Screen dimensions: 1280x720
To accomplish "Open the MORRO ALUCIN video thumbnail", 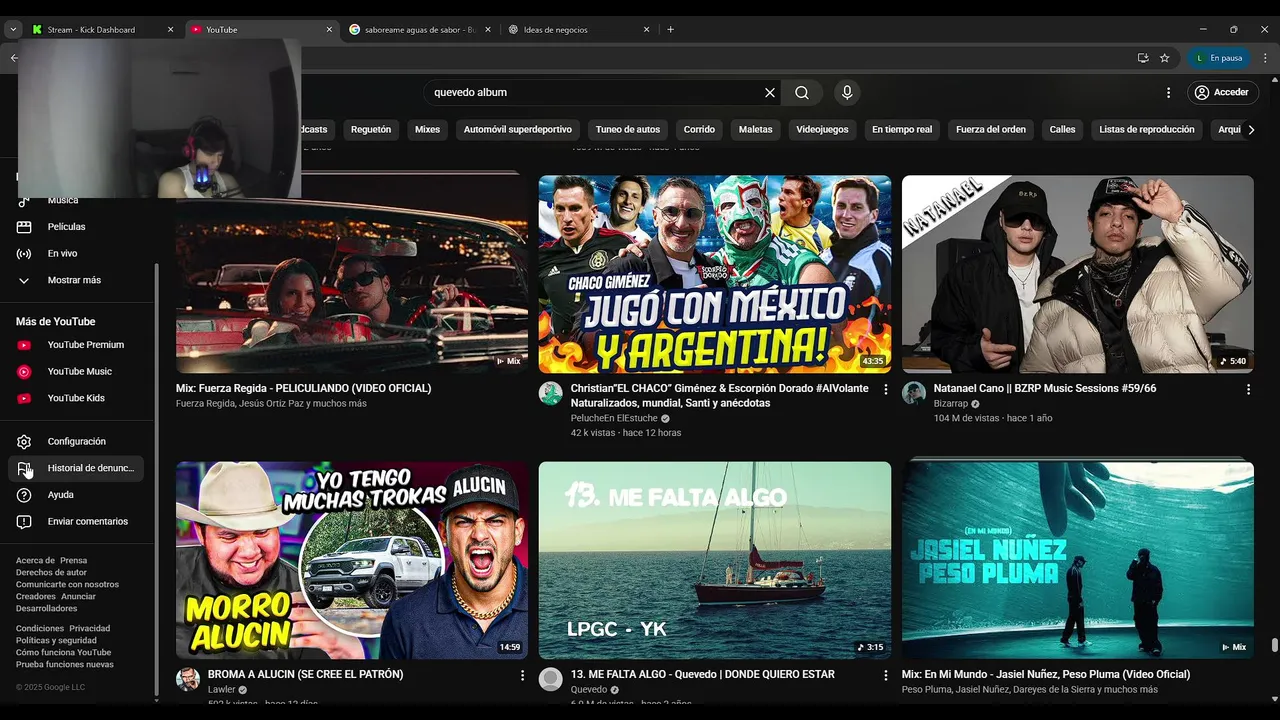I will 352,560.
